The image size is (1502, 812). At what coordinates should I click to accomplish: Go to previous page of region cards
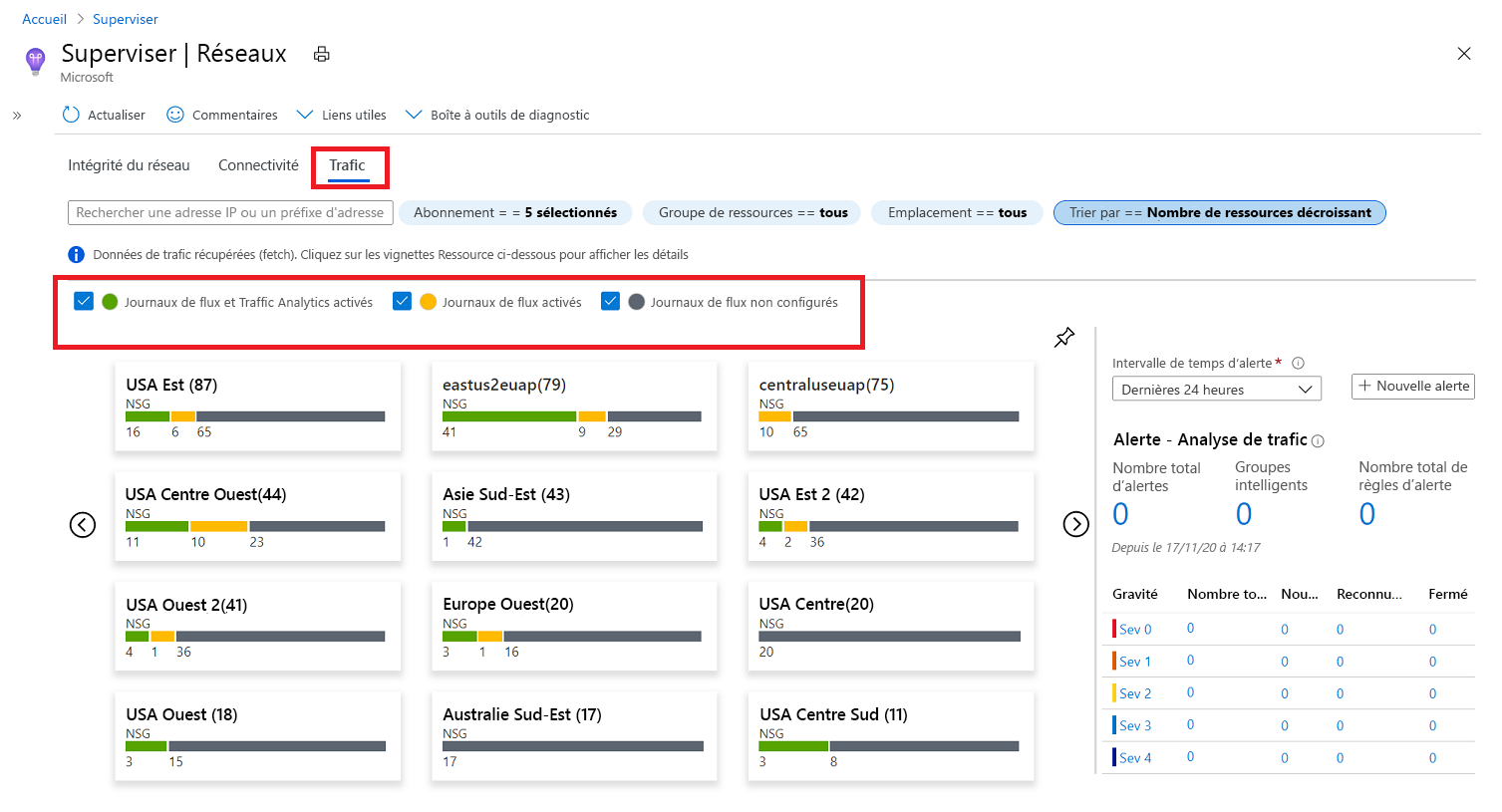coord(83,524)
